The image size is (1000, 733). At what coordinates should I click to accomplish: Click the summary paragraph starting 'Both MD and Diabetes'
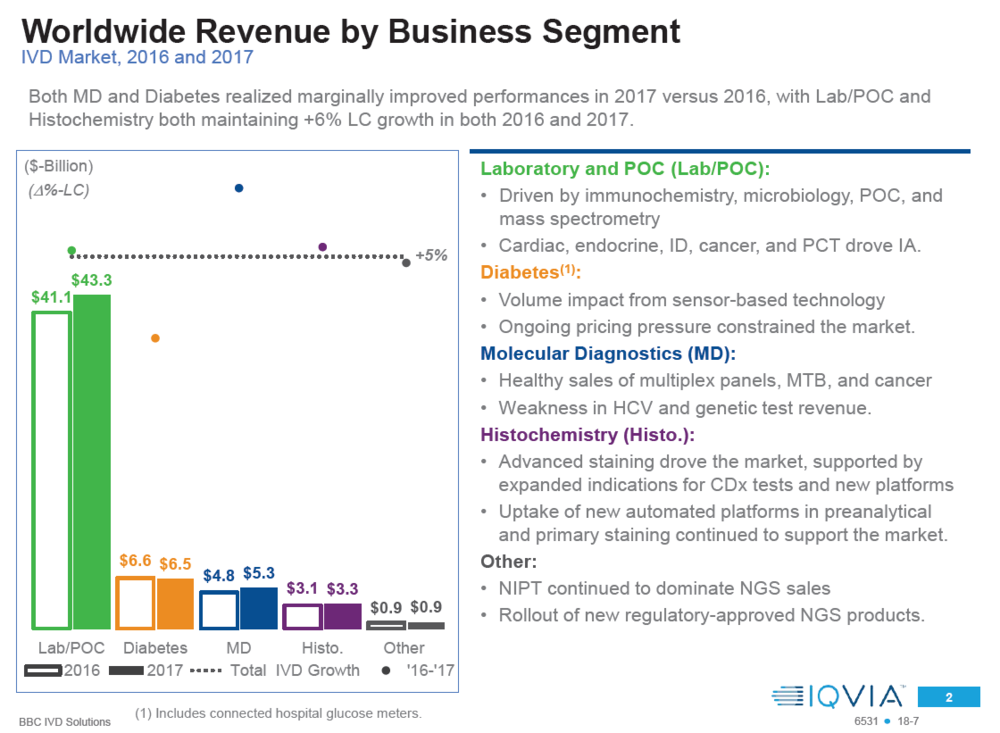[x=480, y=108]
